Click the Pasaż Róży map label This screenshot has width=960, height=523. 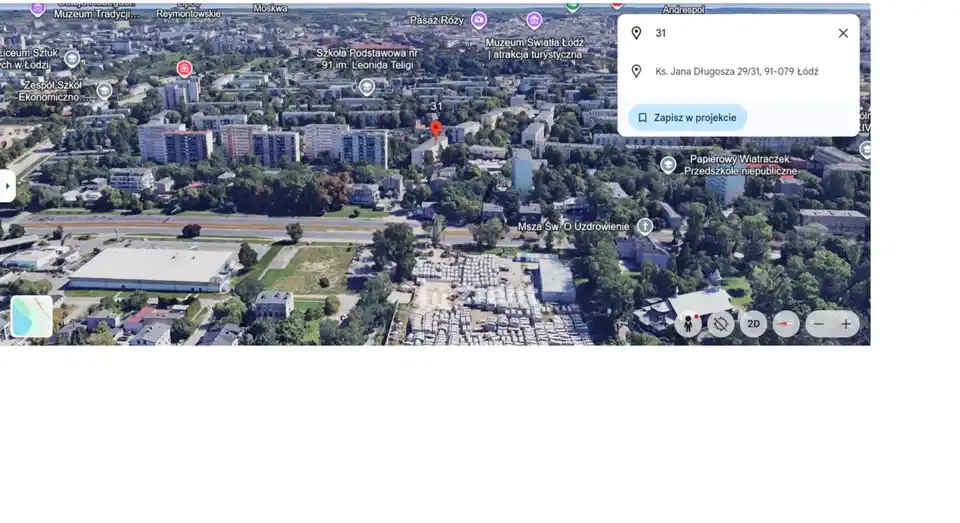[x=437, y=20]
